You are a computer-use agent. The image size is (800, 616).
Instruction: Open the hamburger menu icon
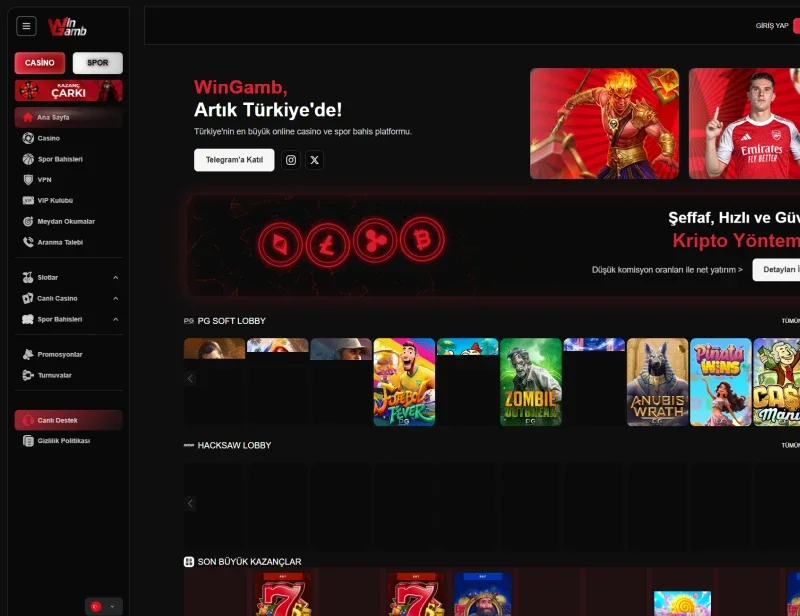tap(27, 26)
